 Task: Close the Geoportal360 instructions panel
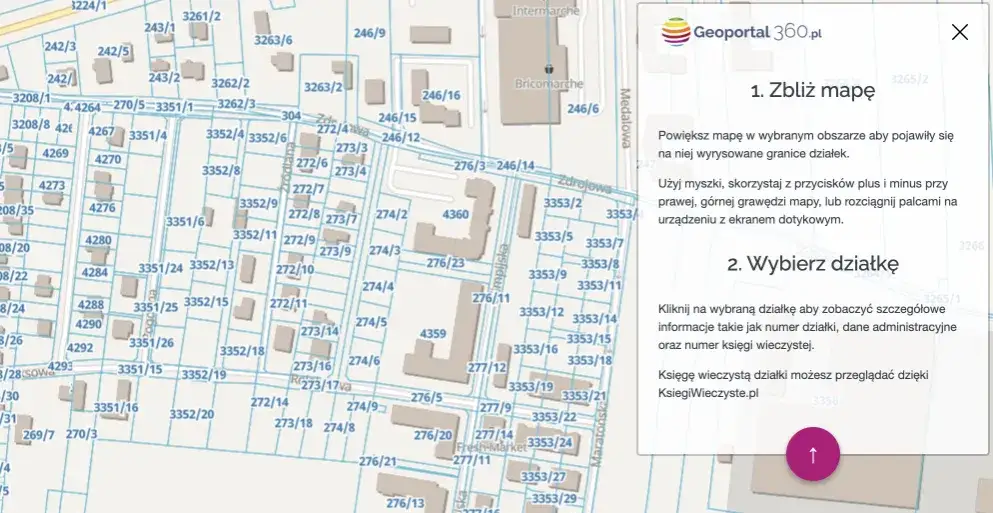coord(959,32)
